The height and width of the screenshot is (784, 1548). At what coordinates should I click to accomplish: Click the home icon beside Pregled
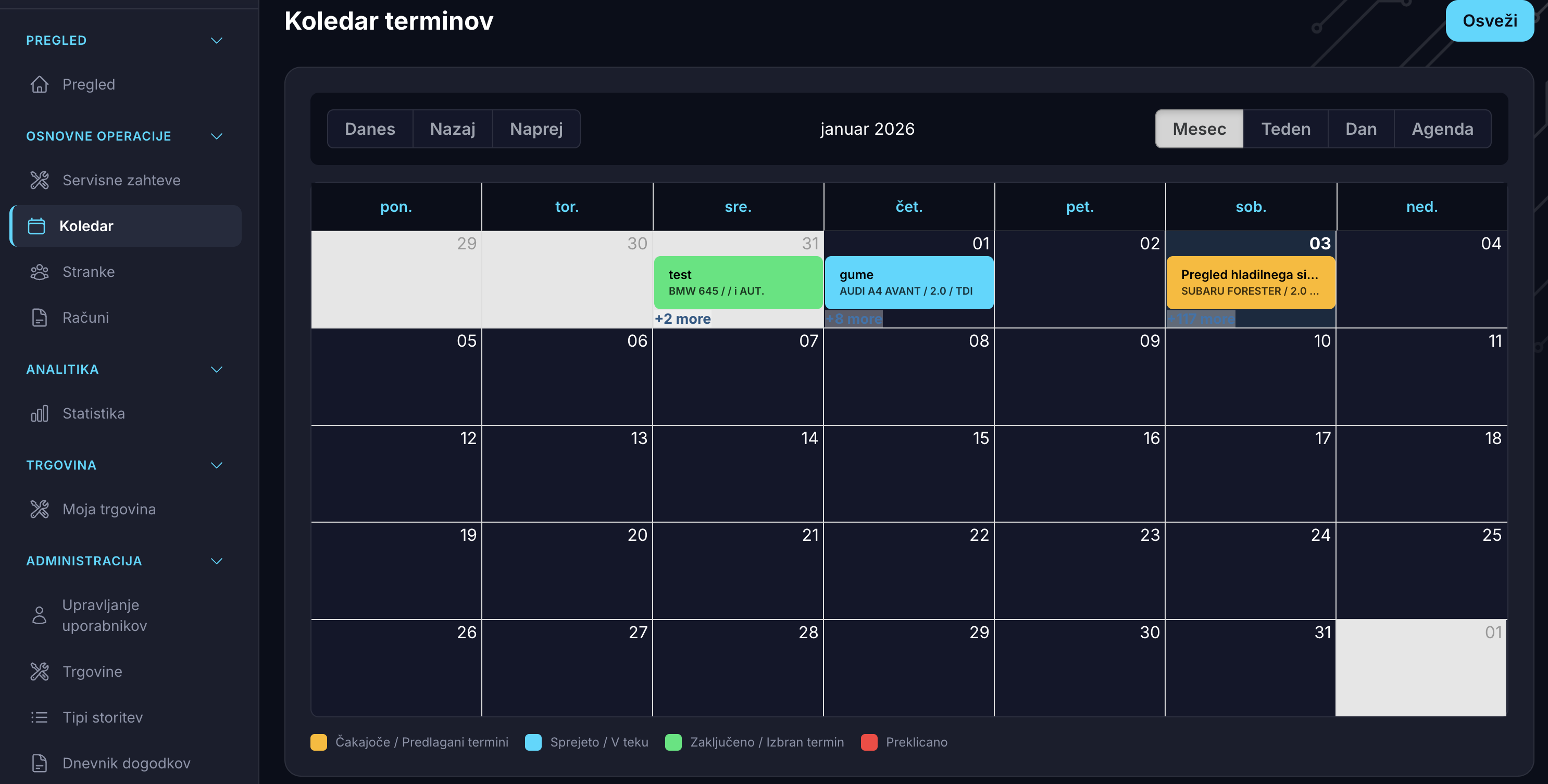click(x=39, y=85)
